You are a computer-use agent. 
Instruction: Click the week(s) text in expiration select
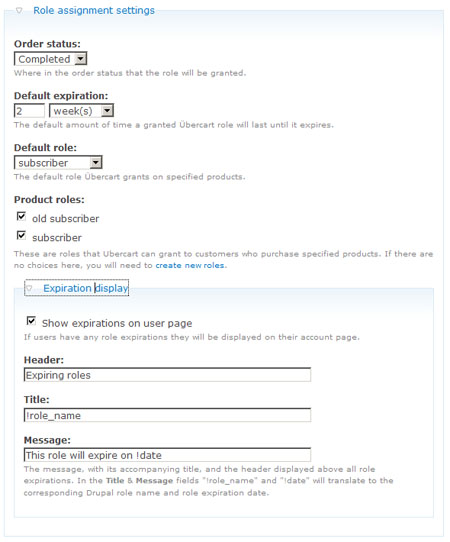[x=73, y=111]
